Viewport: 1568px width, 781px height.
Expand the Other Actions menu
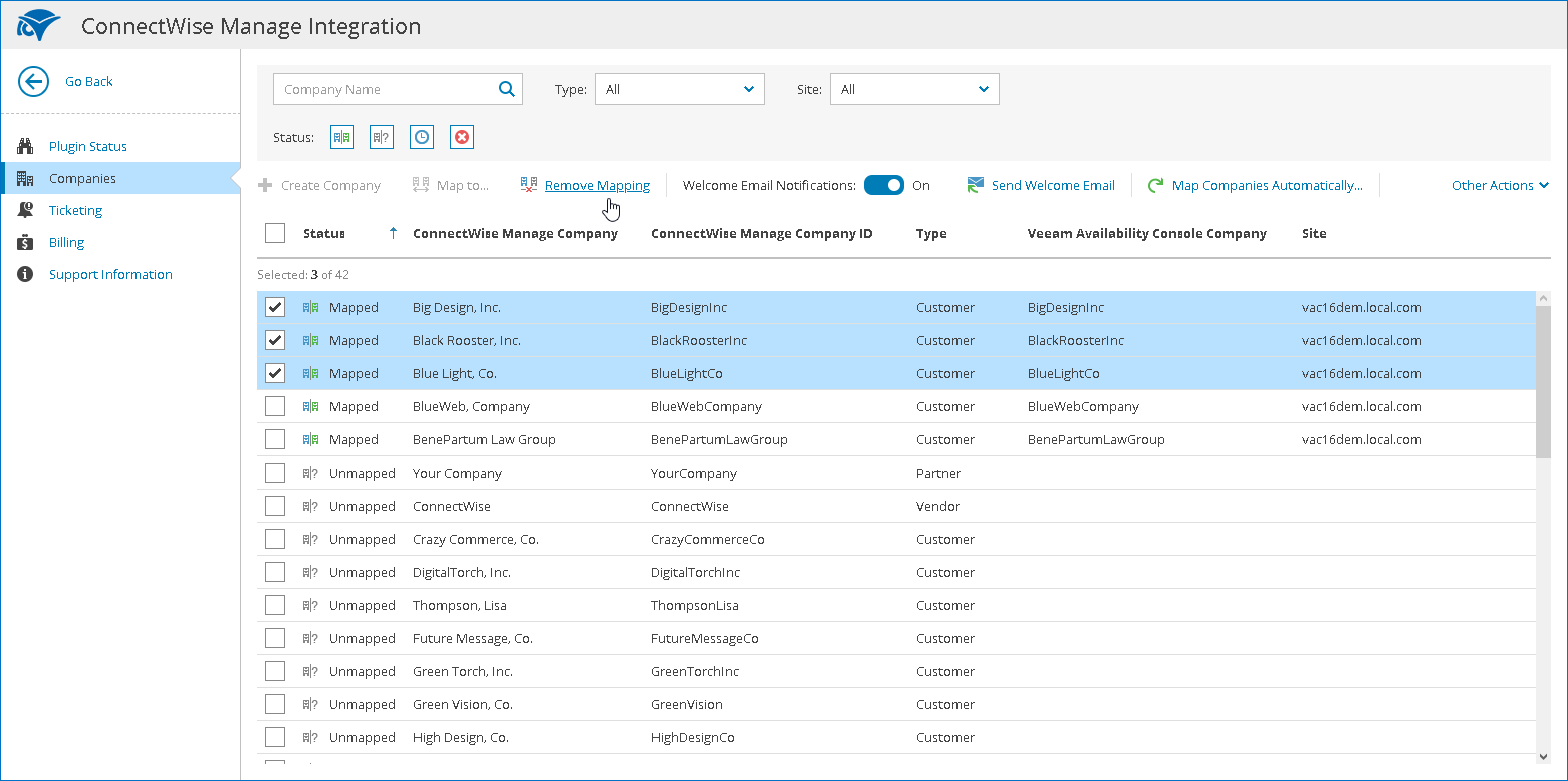point(1500,185)
